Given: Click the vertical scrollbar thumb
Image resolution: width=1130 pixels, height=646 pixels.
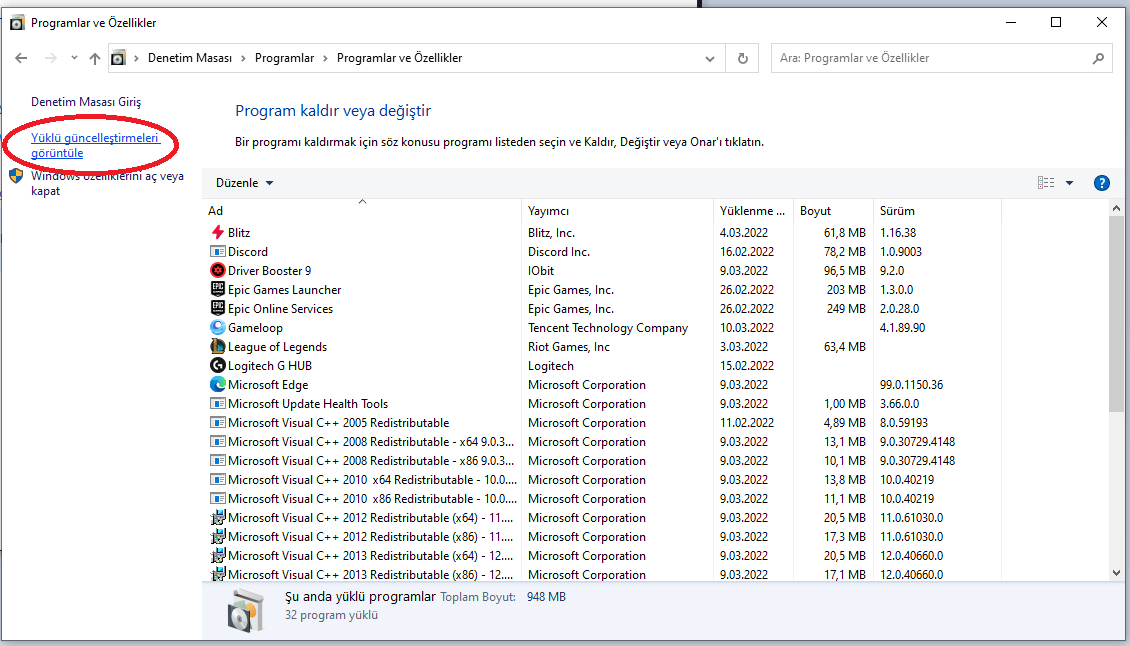Looking at the screenshot, I should (x=1116, y=314).
